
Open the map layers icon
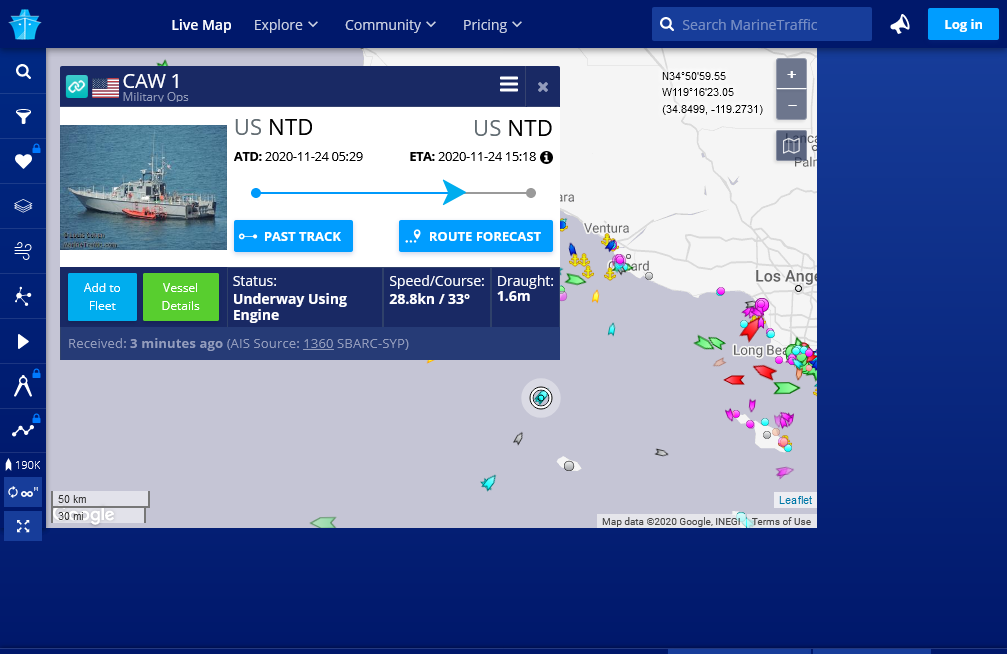pos(23,206)
